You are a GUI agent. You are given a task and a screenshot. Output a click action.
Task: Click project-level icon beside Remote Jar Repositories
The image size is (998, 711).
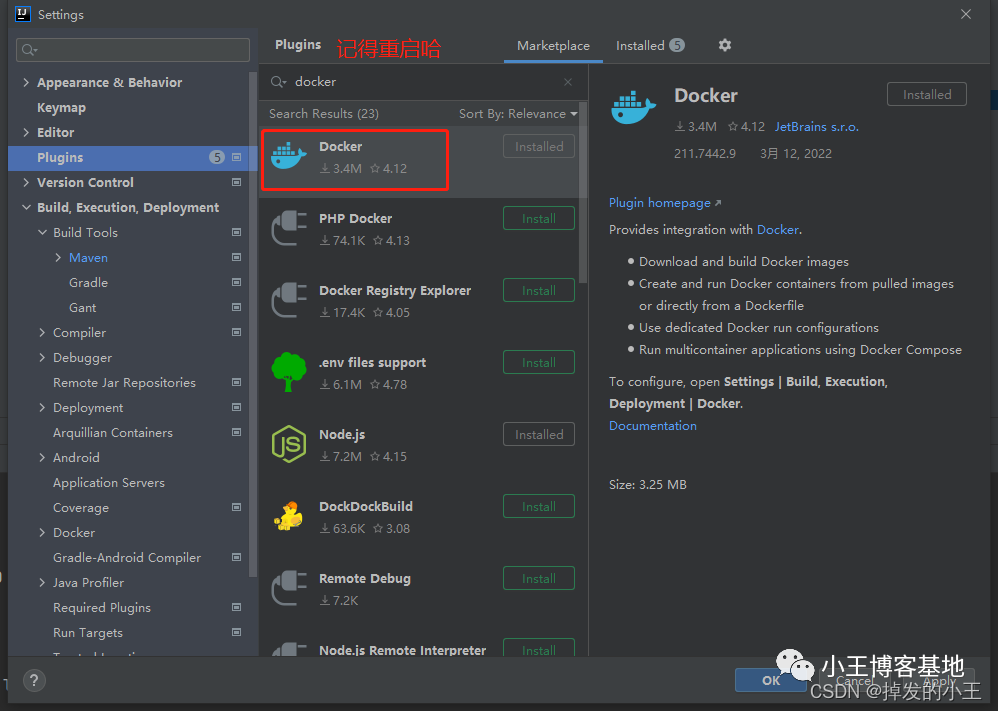(x=236, y=382)
